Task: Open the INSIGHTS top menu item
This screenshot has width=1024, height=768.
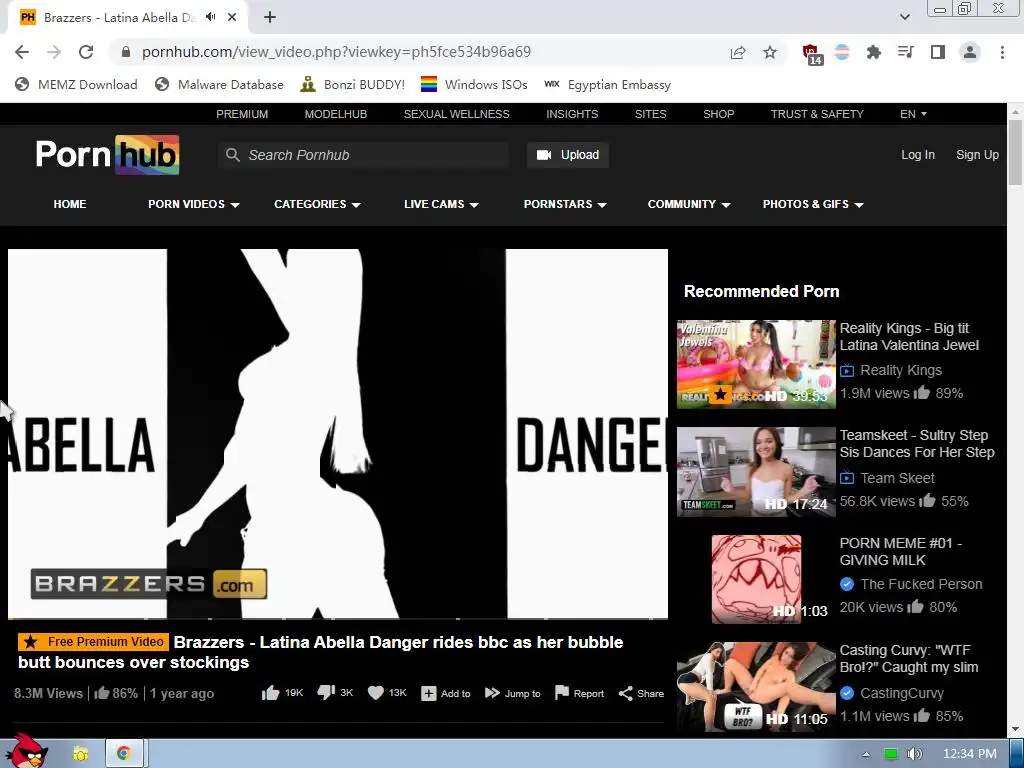Action: (x=572, y=114)
